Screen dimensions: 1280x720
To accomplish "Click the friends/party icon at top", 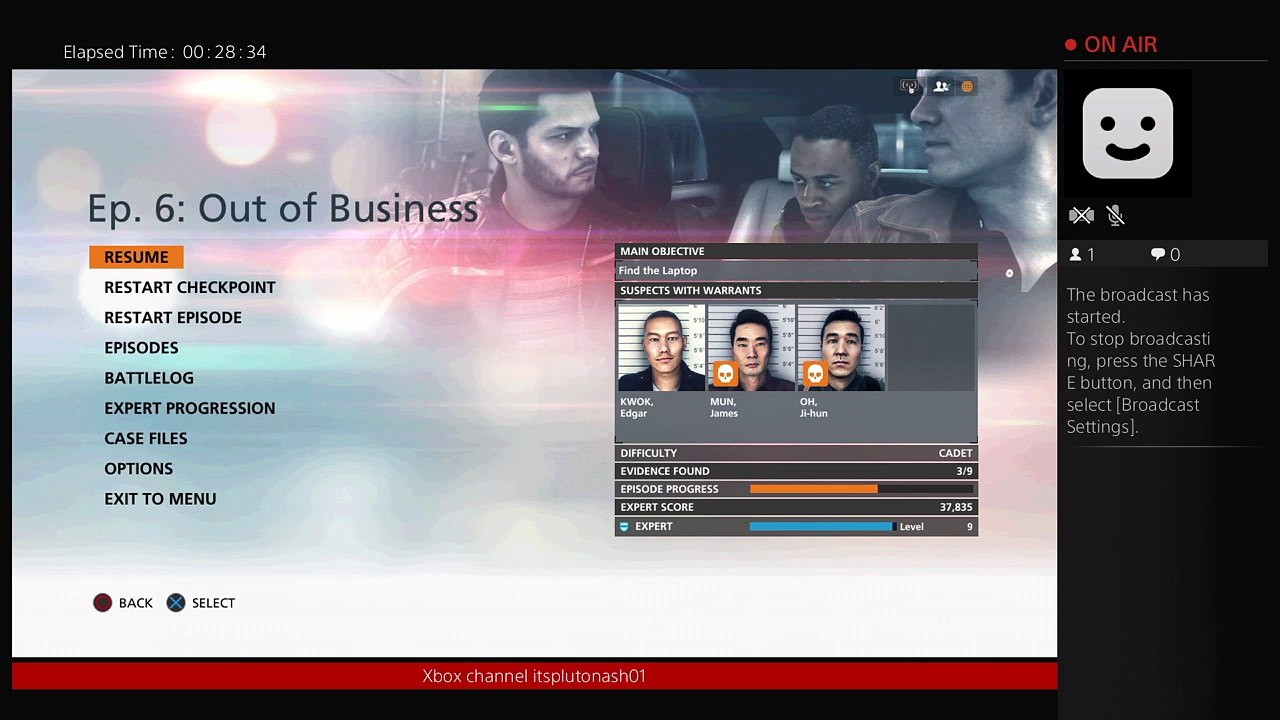I will click(941, 86).
